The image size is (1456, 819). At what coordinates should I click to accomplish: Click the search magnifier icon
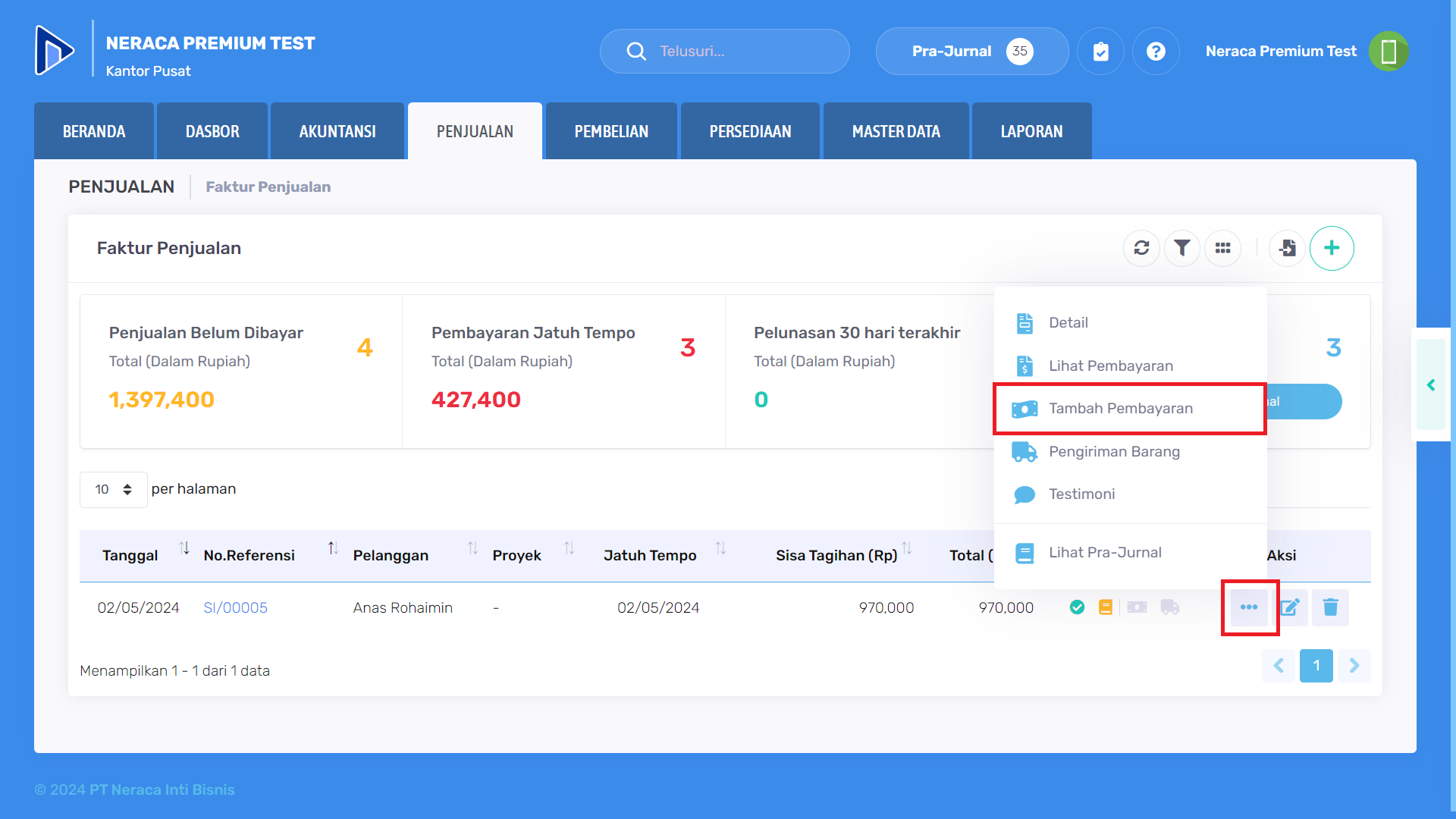pos(636,52)
